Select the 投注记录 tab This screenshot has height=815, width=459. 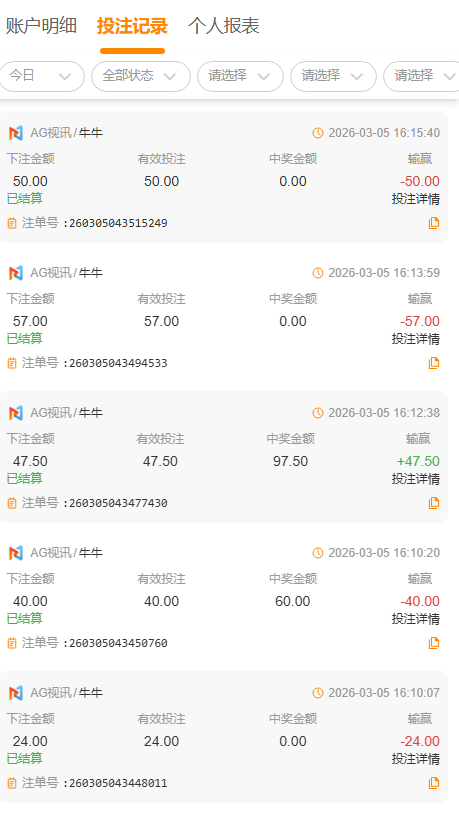[132, 25]
